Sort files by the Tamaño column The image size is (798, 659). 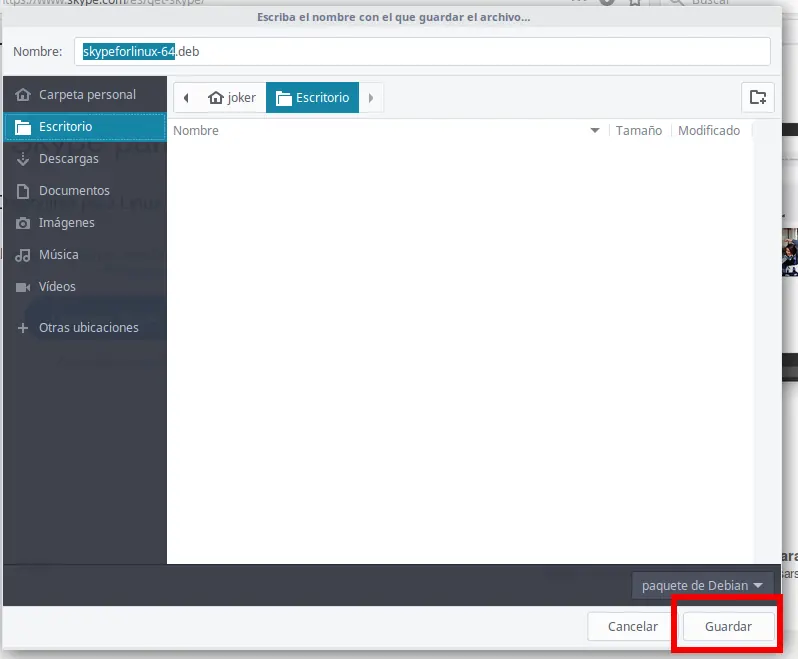click(x=639, y=131)
